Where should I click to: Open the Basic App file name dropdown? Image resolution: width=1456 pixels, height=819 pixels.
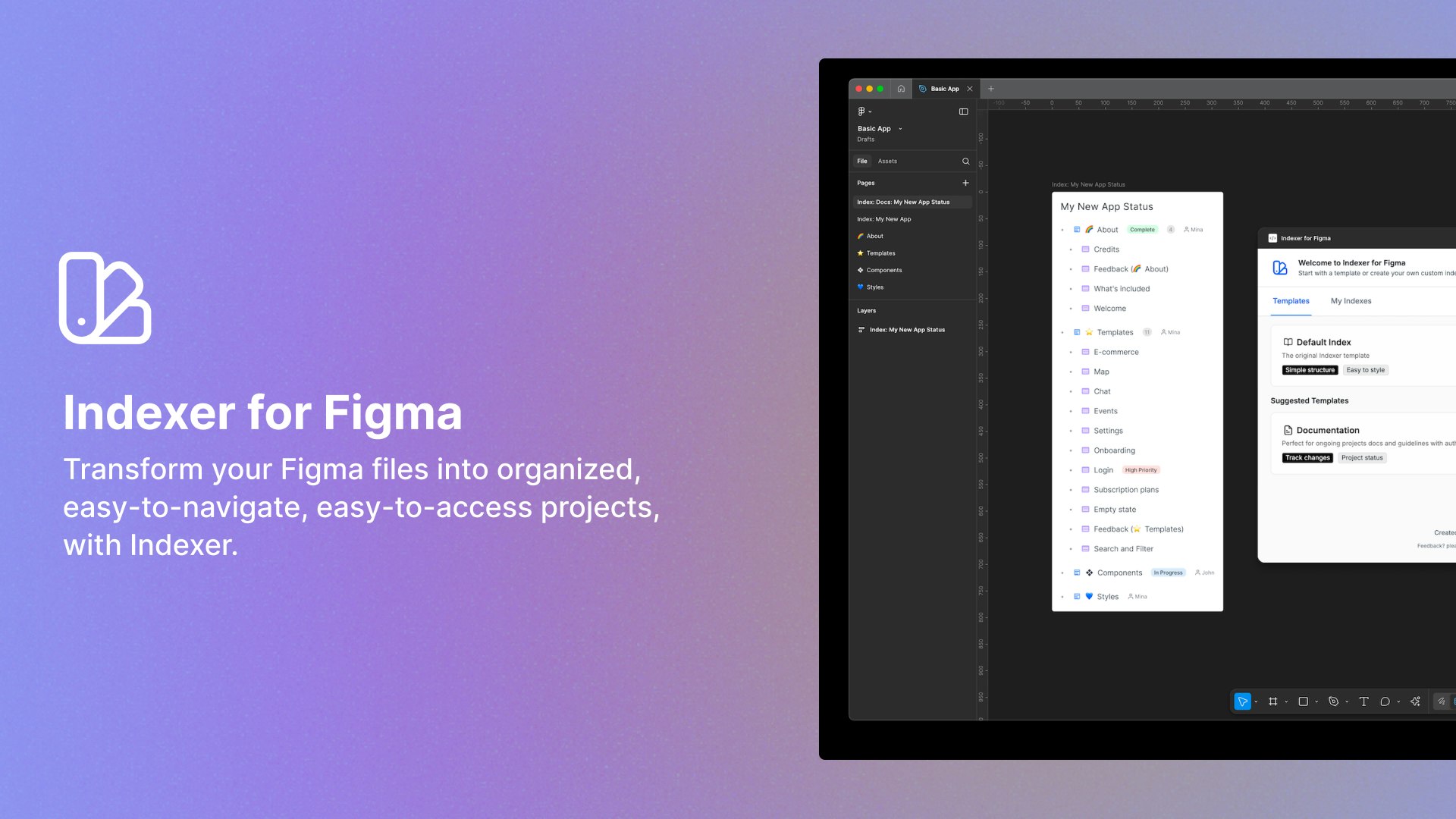[x=900, y=129]
